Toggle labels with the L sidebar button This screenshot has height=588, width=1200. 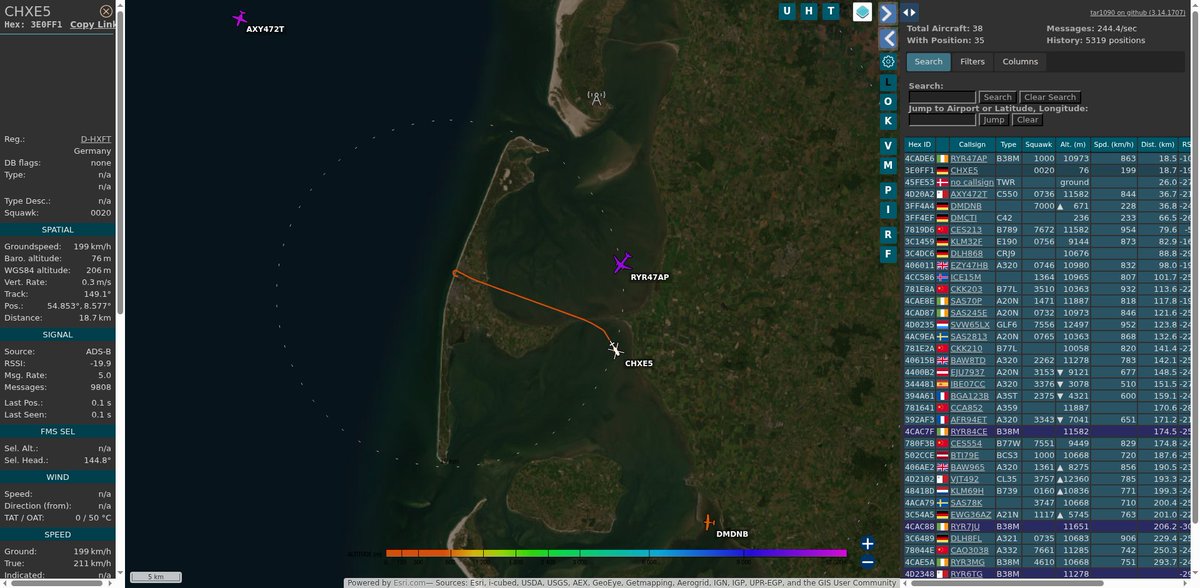tap(889, 82)
